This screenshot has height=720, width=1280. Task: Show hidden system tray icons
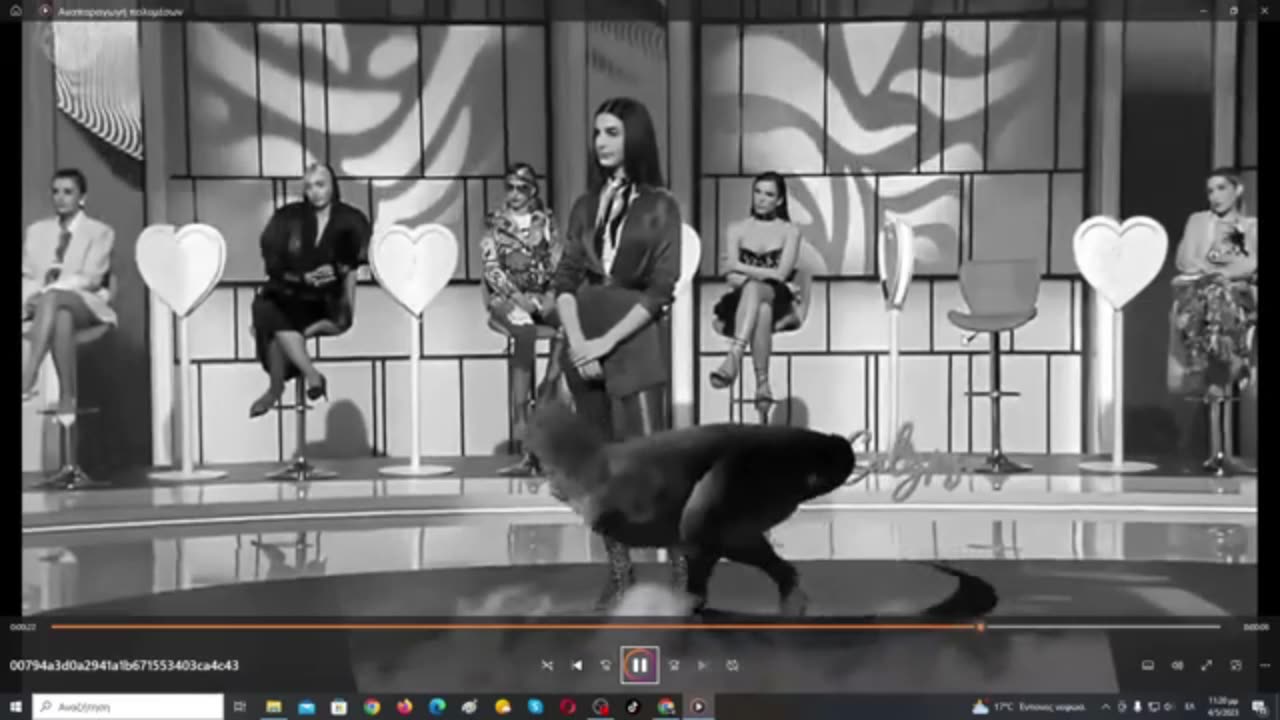pyautogui.click(x=1105, y=706)
